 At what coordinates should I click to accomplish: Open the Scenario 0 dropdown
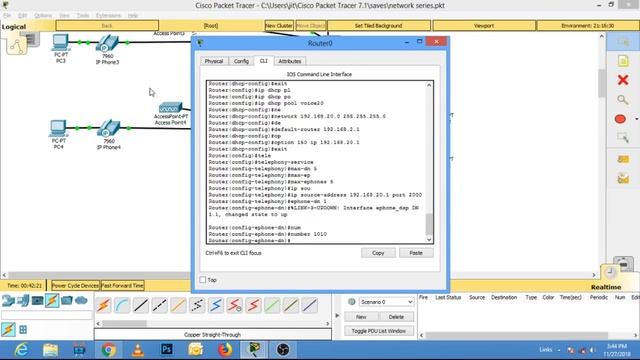tap(386, 302)
